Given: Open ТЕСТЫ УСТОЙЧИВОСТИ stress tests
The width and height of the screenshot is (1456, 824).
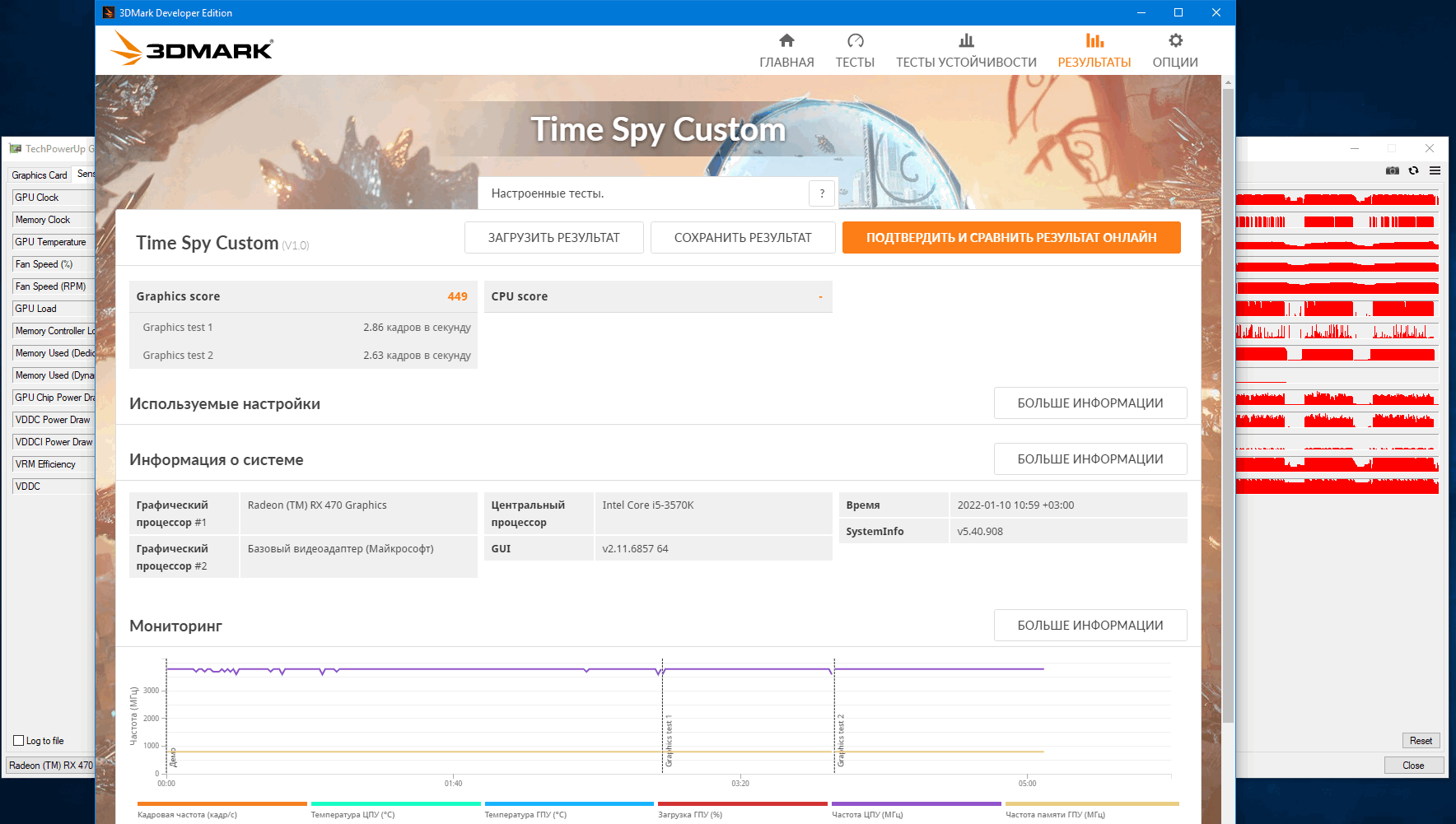Looking at the screenshot, I should click(966, 50).
